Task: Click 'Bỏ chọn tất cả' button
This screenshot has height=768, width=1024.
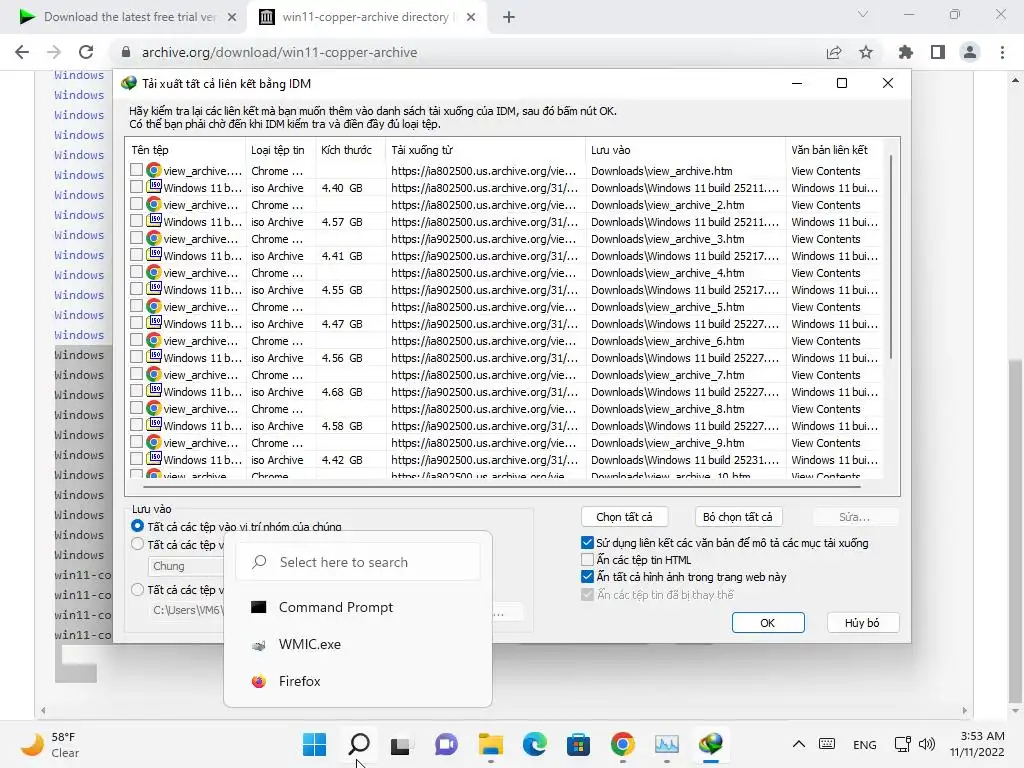Action: point(738,517)
